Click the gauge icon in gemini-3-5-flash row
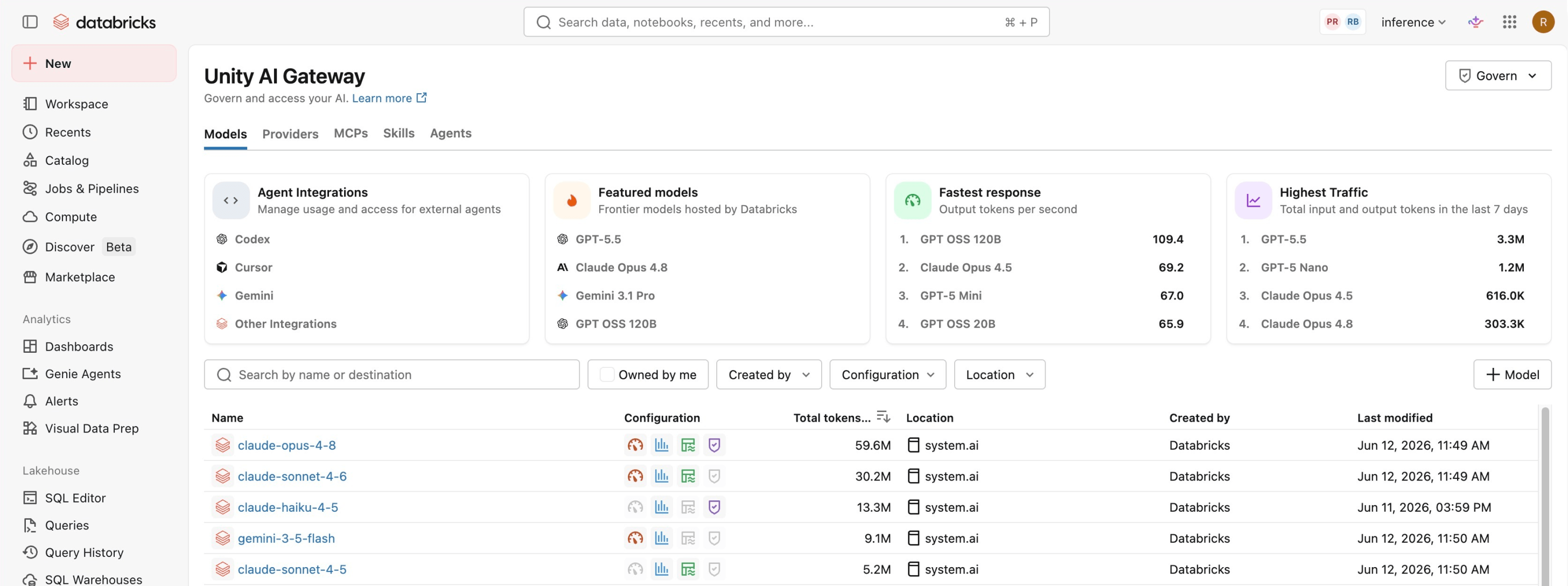1568x586 pixels. [635, 539]
